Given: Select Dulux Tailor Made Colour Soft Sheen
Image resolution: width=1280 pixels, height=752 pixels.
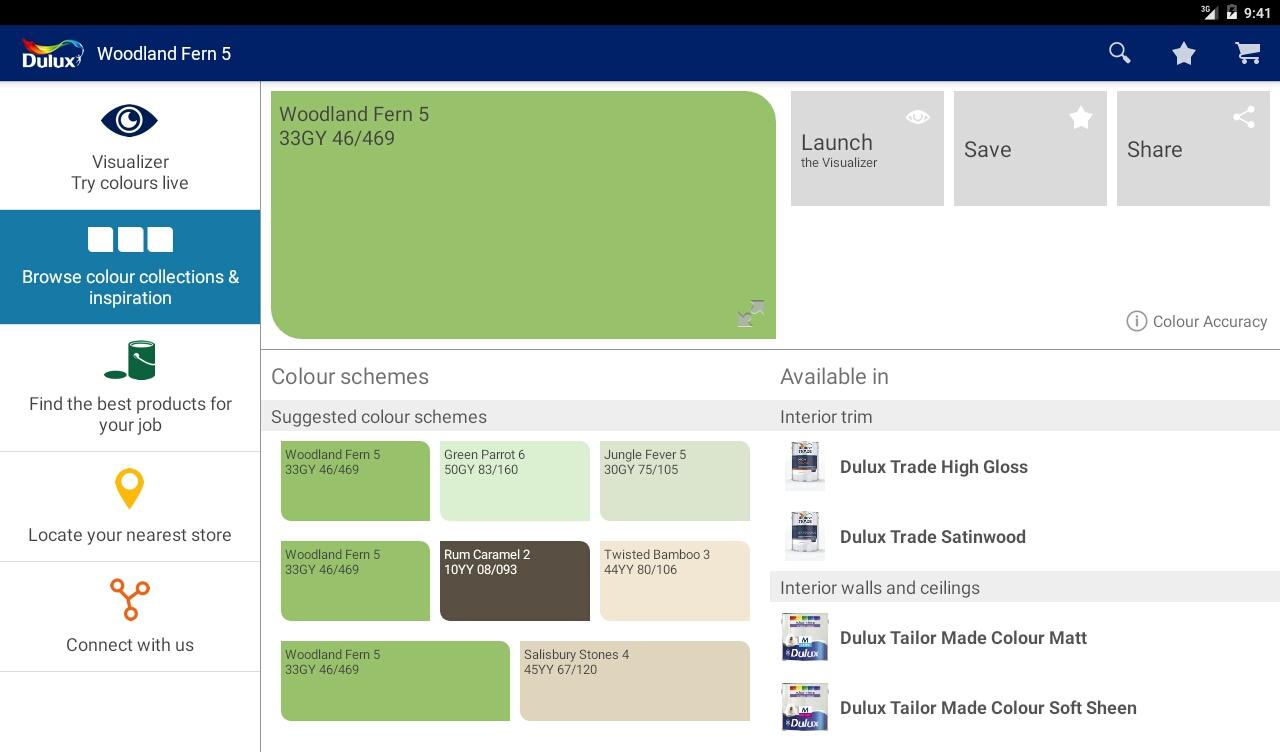Looking at the screenshot, I should click(x=1025, y=708).
